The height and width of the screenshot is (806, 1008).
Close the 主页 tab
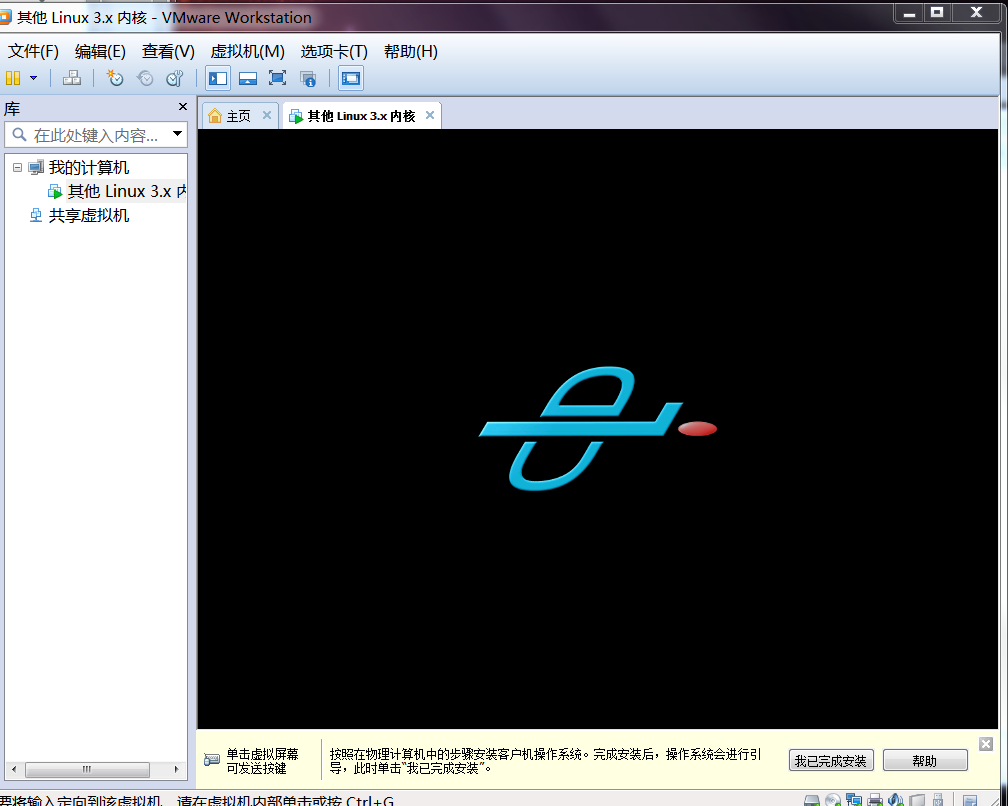coord(267,115)
